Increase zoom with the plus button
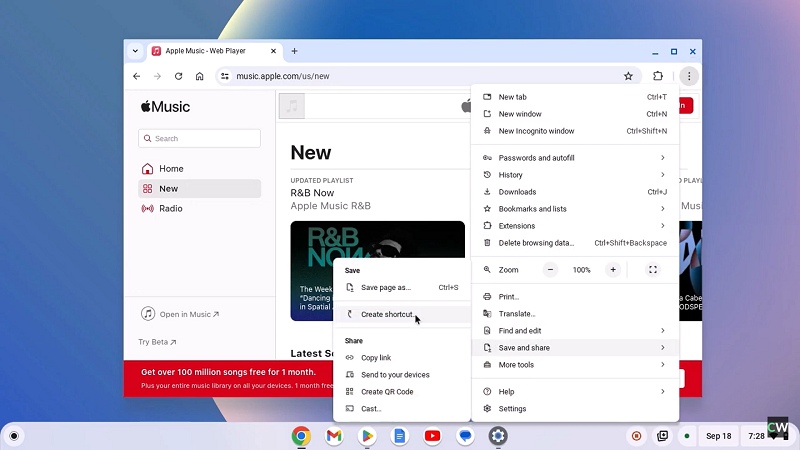 tap(613, 270)
